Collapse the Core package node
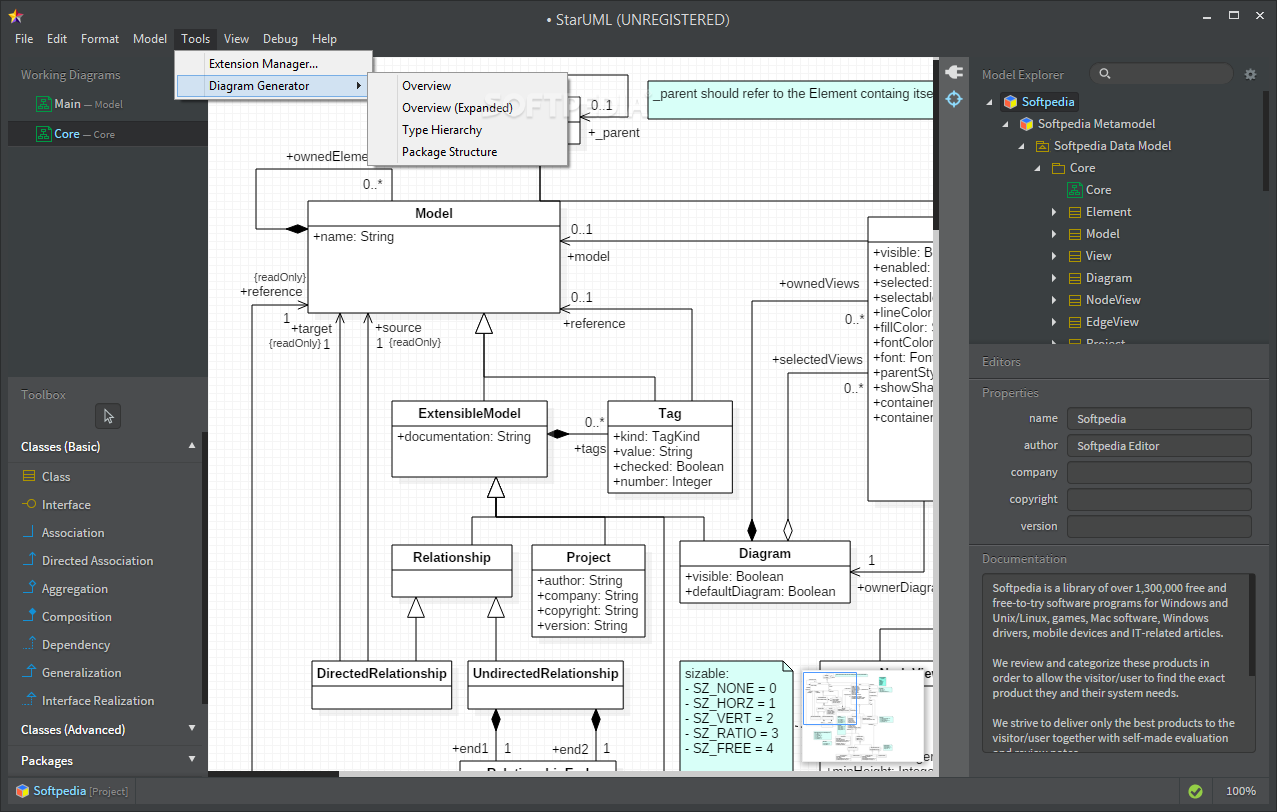The image size is (1277, 812). tap(1038, 168)
